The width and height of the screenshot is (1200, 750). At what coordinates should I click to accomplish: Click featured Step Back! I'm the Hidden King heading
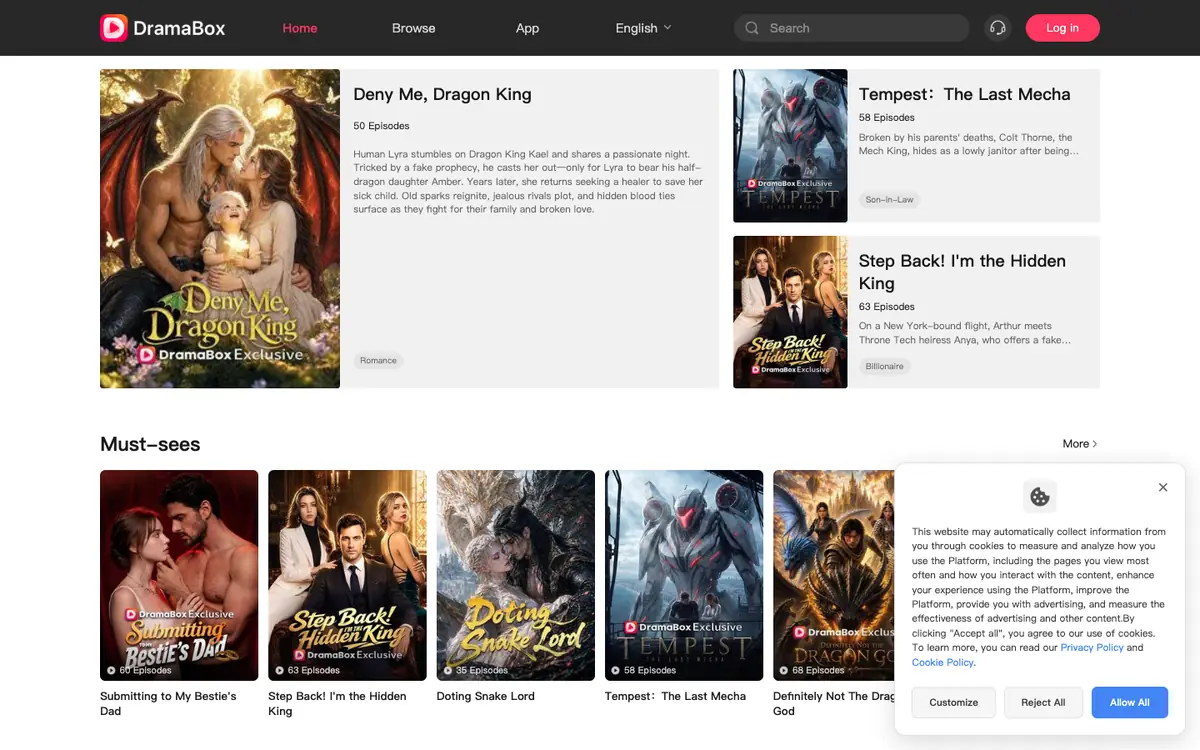click(962, 272)
